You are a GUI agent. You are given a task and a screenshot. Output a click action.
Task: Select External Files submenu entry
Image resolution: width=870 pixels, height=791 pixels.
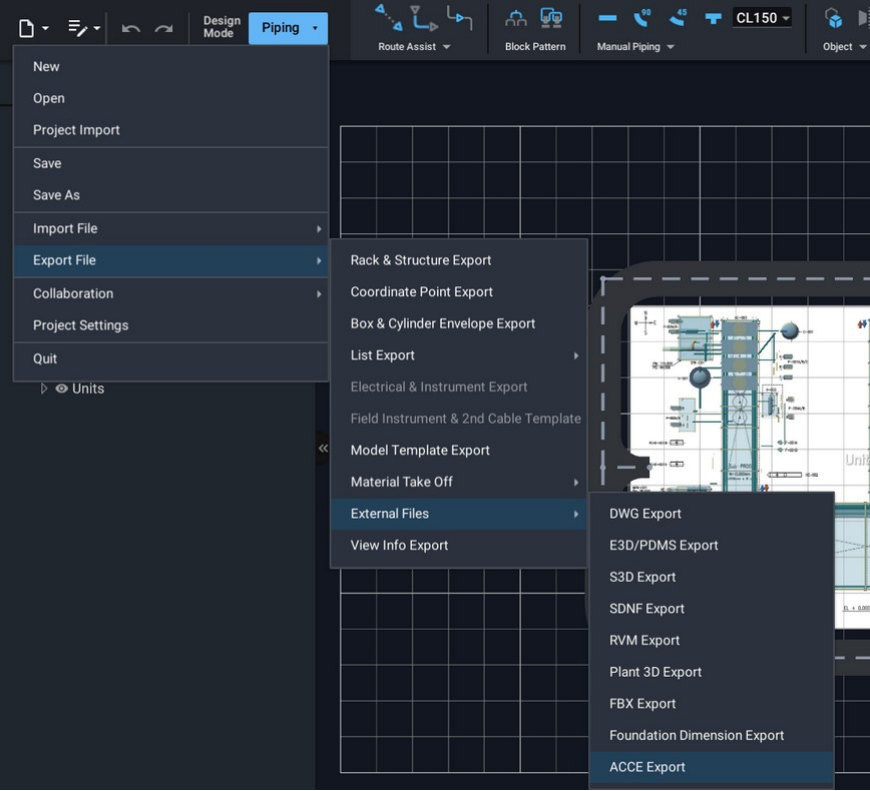click(x=459, y=514)
